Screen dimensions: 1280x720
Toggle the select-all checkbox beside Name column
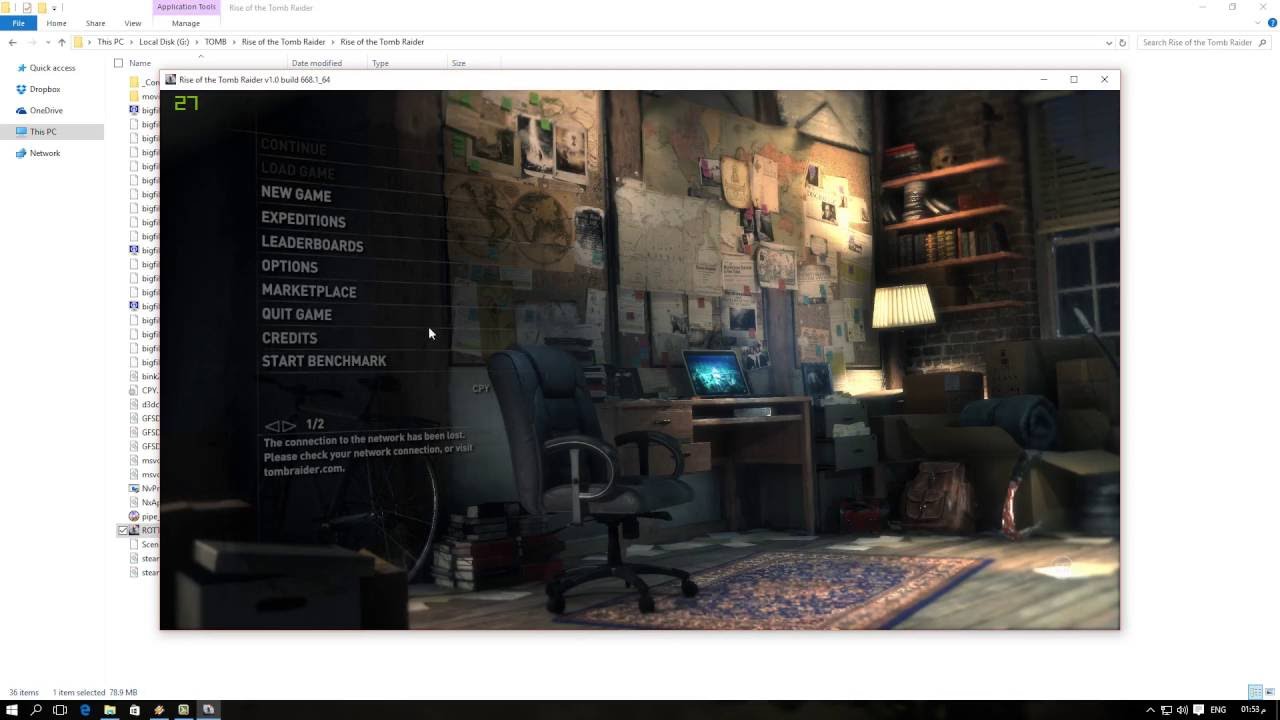coord(118,63)
